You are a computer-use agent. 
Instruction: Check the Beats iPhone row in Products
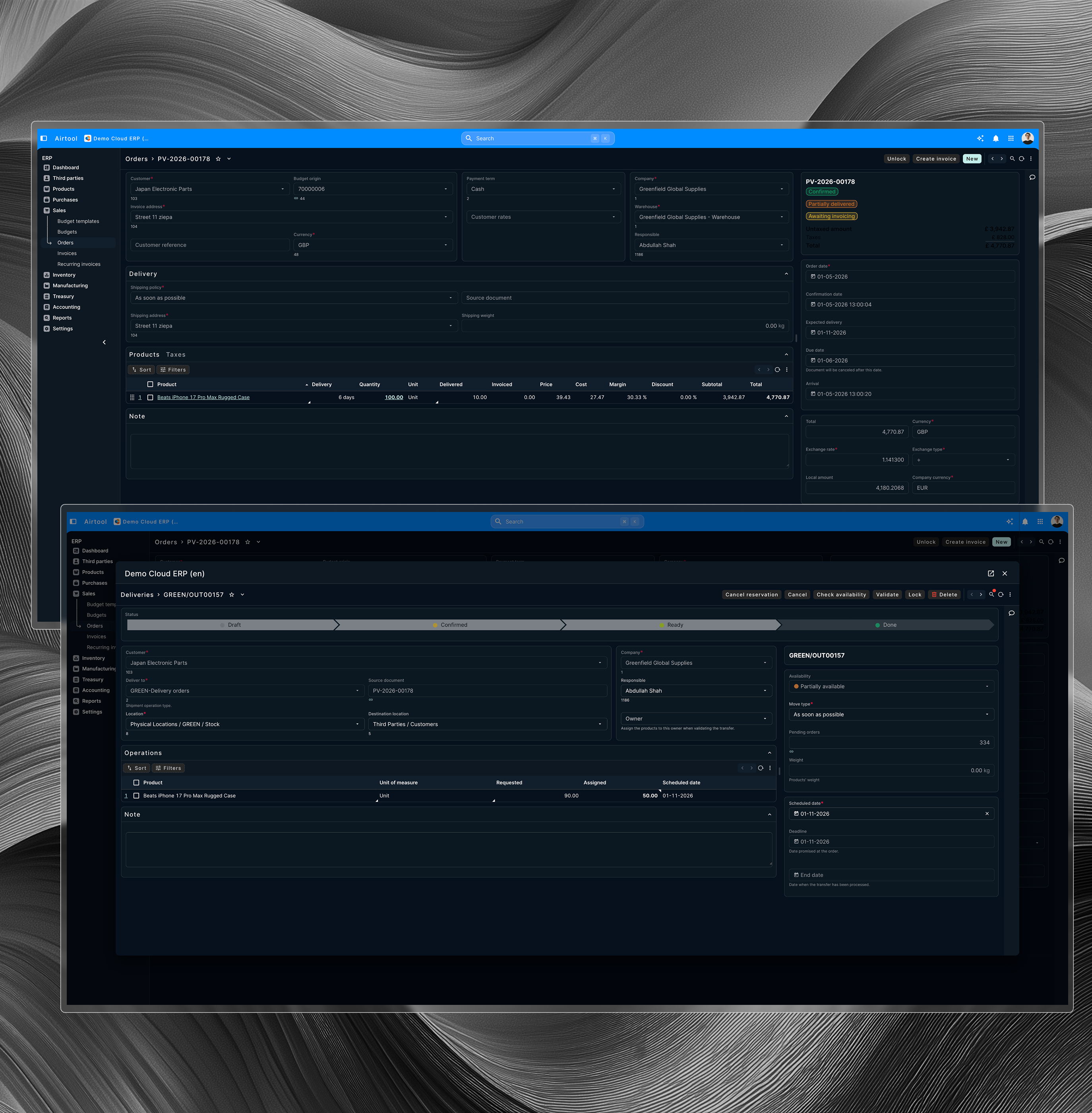pos(150,397)
